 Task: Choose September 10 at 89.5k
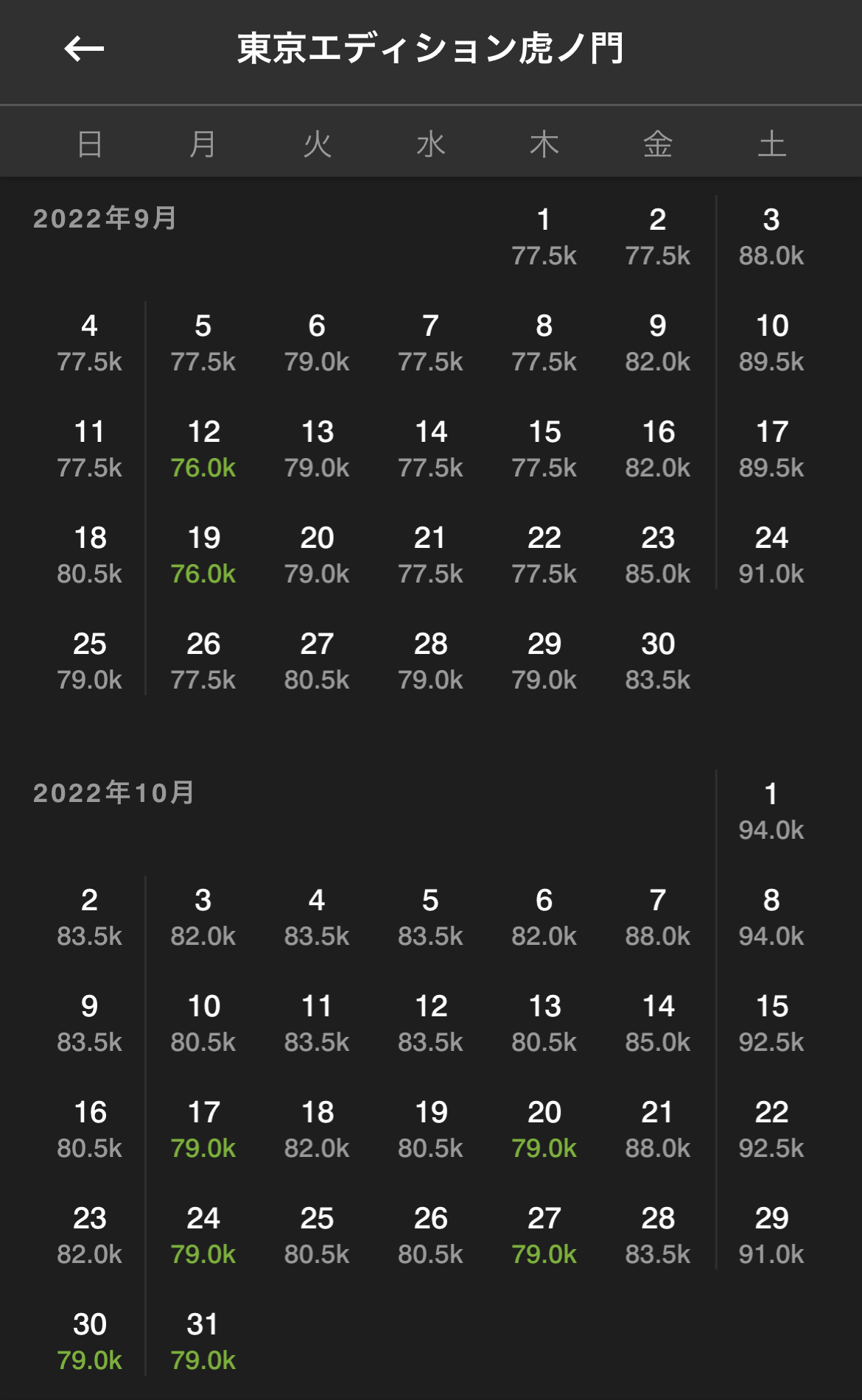pyautogui.click(x=771, y=342)
